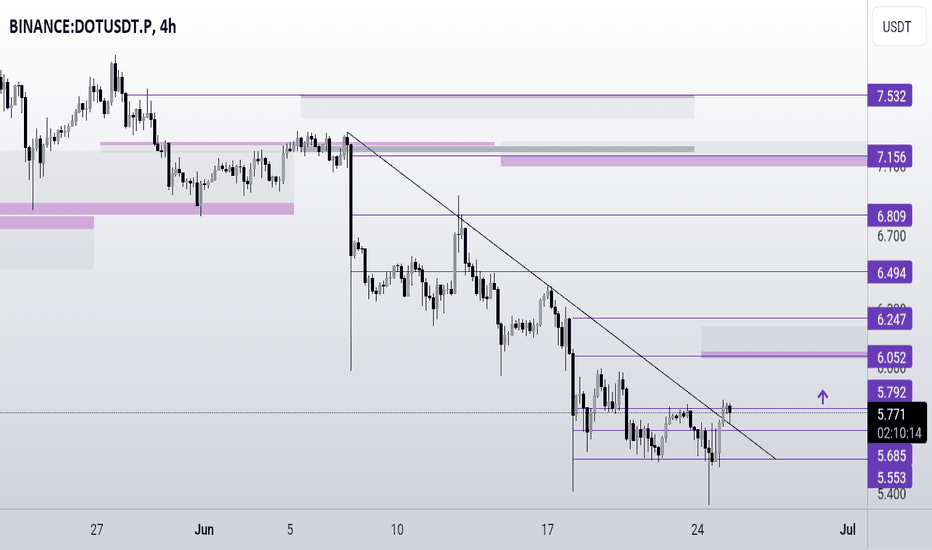
Task: Click the 6.809 price label
Action: click(890, 216)
